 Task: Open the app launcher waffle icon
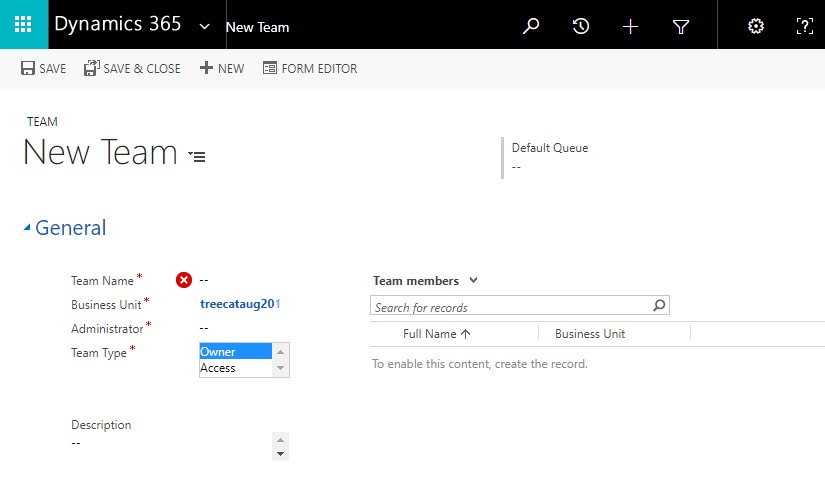click(23, 25)
